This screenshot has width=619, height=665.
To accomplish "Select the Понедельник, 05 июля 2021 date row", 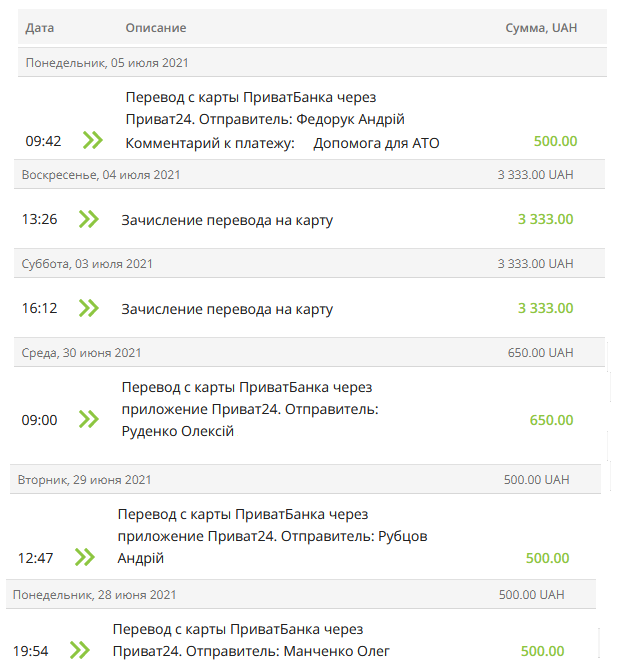I will pos(107,63).
